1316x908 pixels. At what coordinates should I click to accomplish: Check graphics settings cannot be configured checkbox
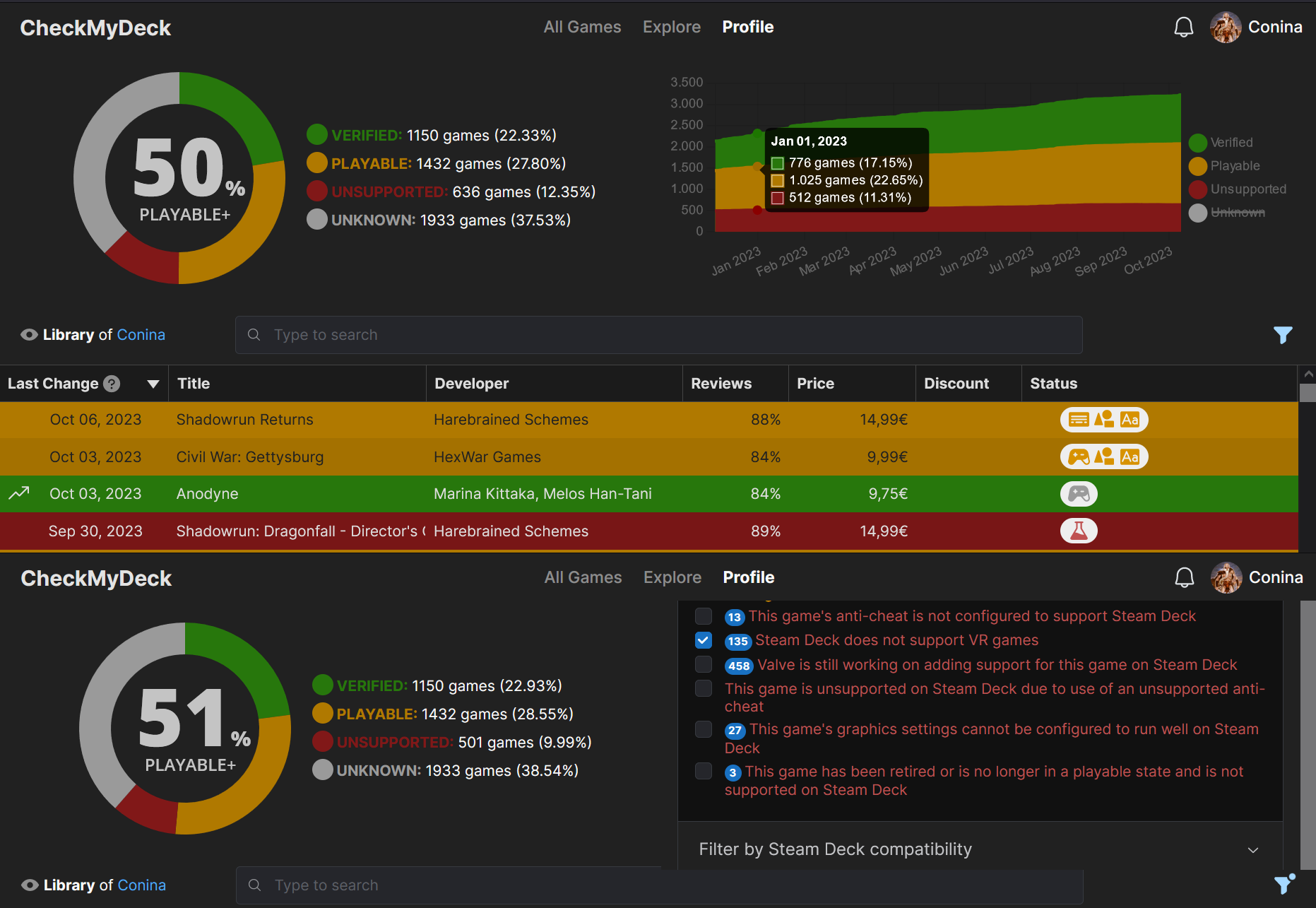click(704, 729)
